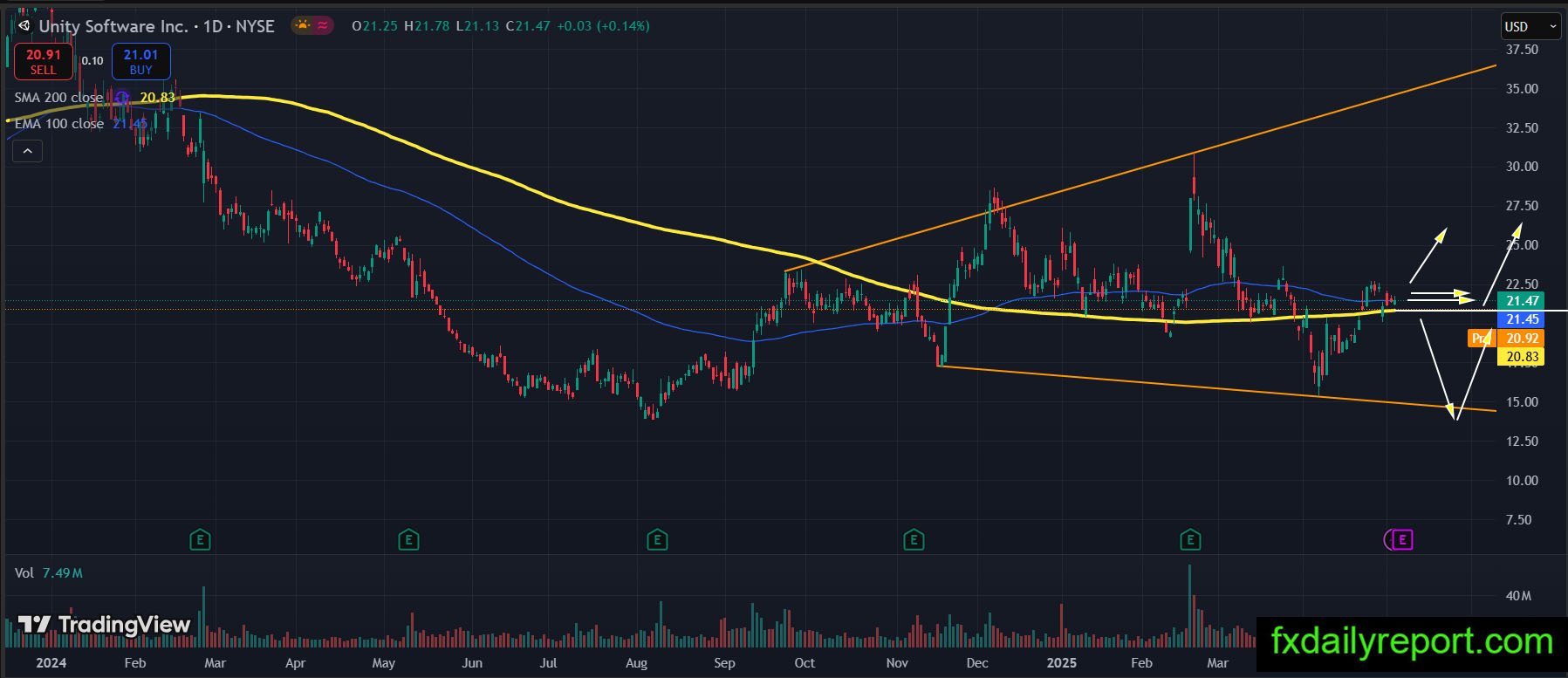Screen dimensions: 1568x678
Task: Select the EMA 100 close indicator legend
Action: pos(58,124)
